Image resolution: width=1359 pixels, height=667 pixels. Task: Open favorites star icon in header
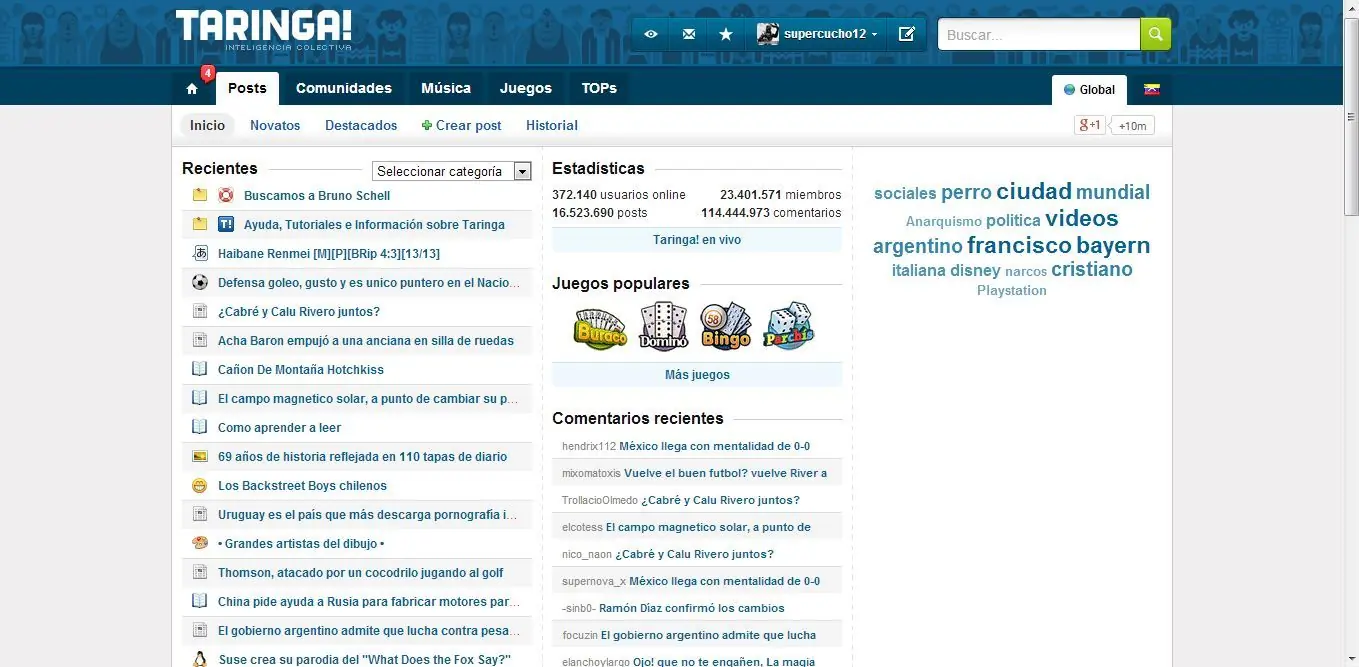pyautogui.click(x=726, y=34)
